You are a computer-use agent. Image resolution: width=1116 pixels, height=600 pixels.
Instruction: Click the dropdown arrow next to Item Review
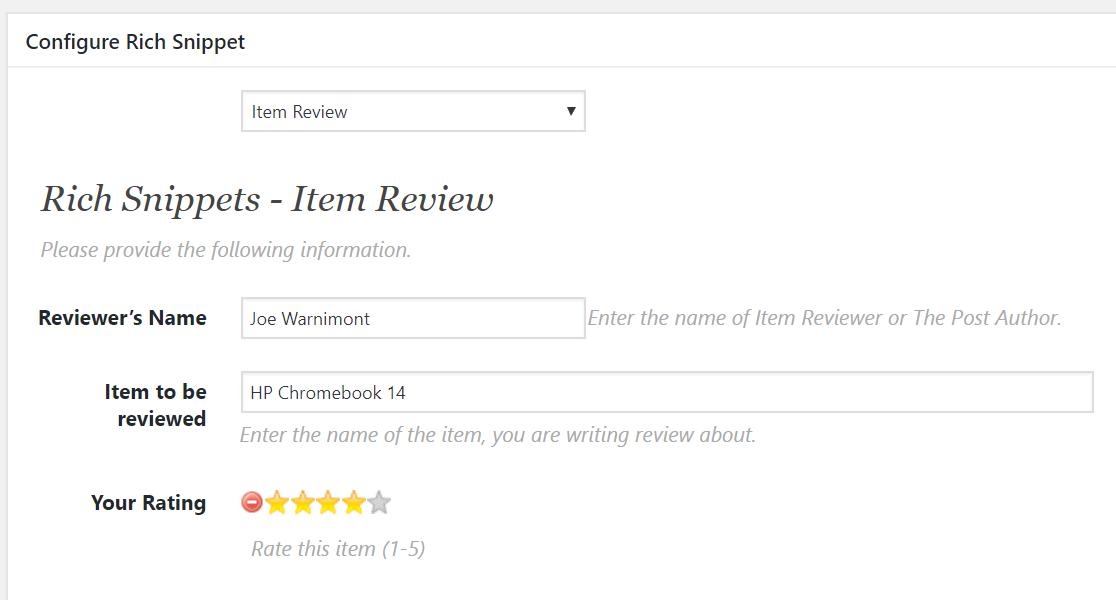570,111
